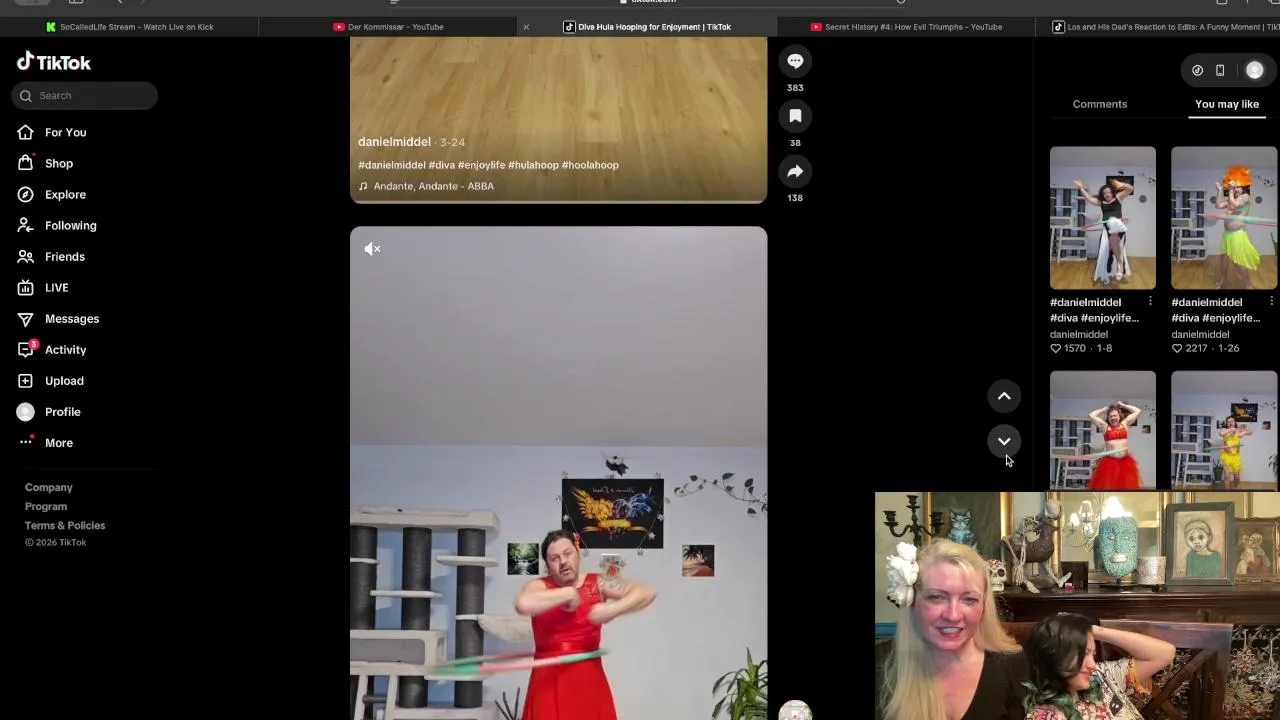
Task: Click the Profile avatar icon in the sidebar
Action: coord(25,411)
